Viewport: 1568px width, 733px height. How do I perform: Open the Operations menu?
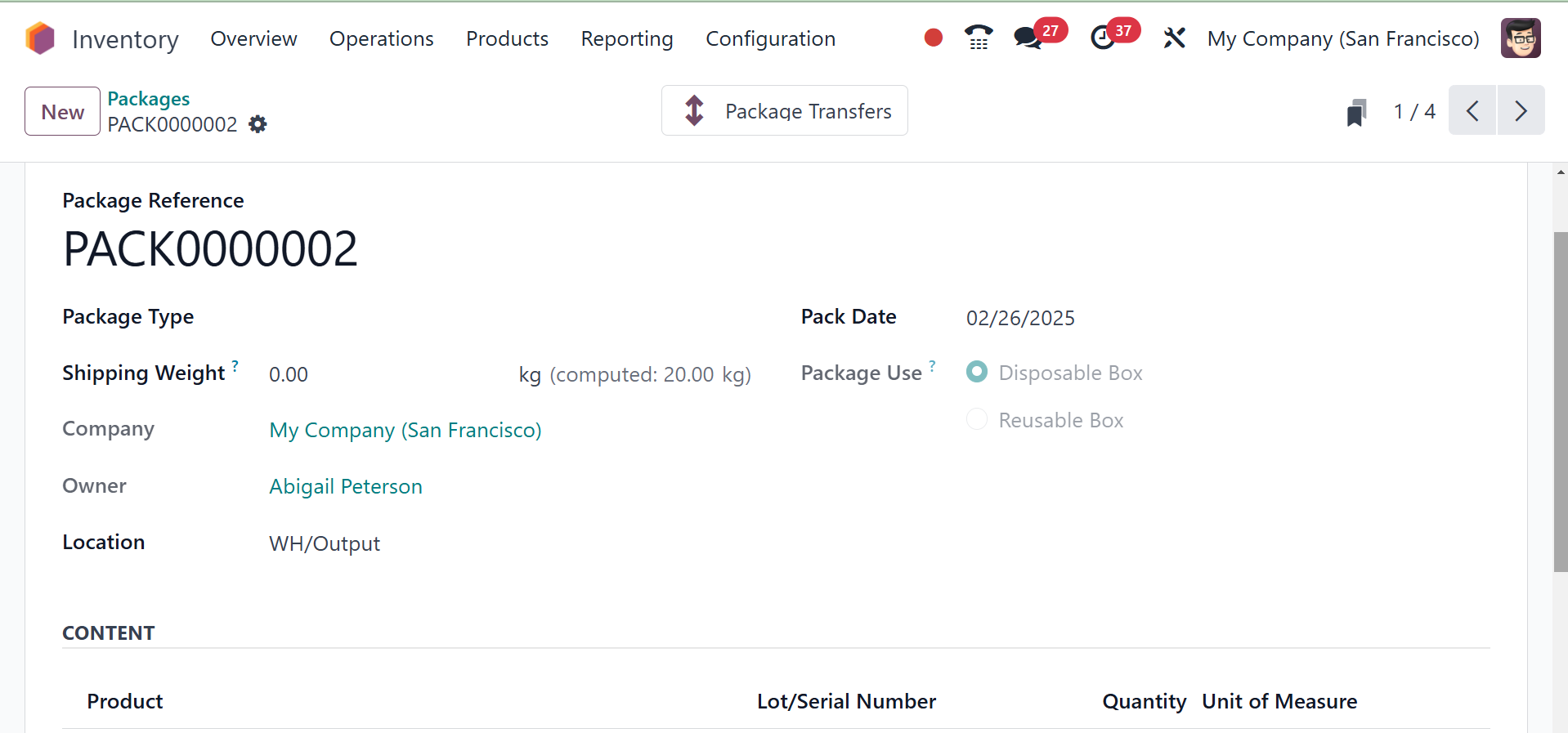(381, 38)
